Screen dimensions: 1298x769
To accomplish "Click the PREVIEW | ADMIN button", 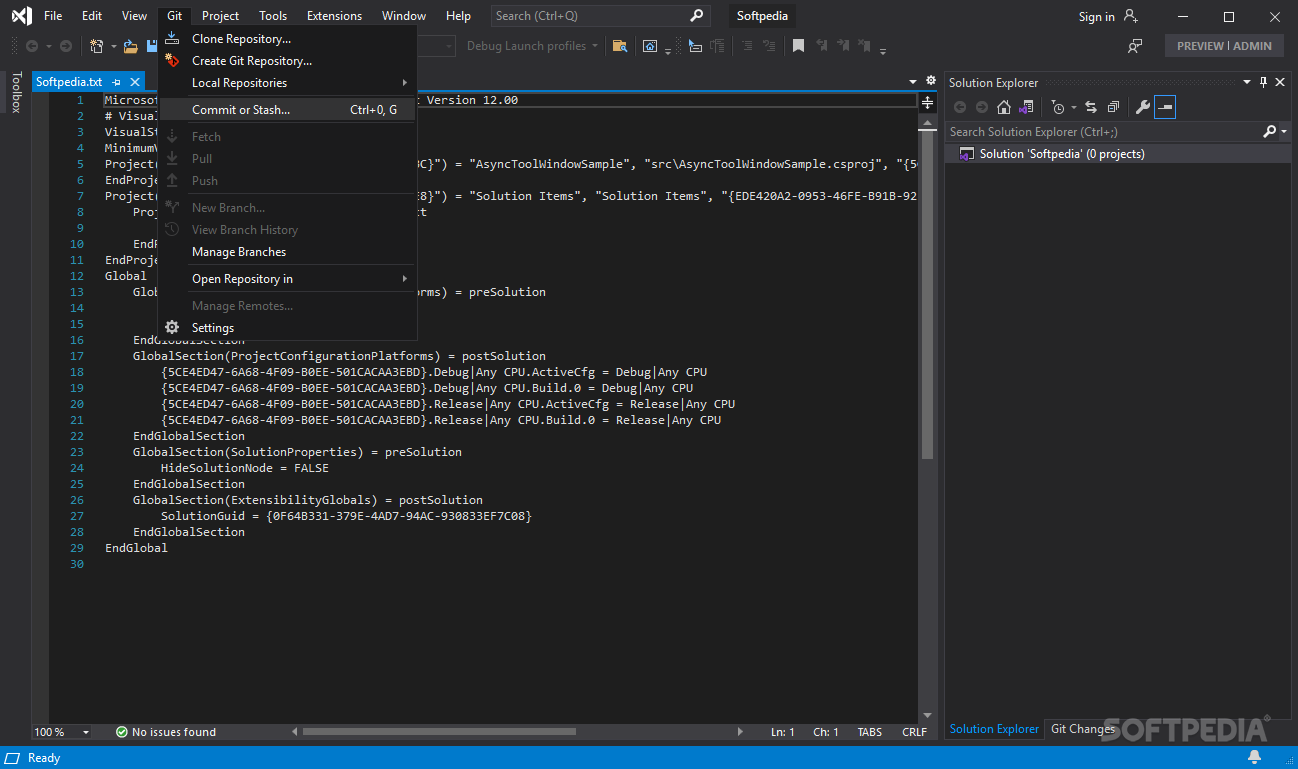I will pos(1224,46).
